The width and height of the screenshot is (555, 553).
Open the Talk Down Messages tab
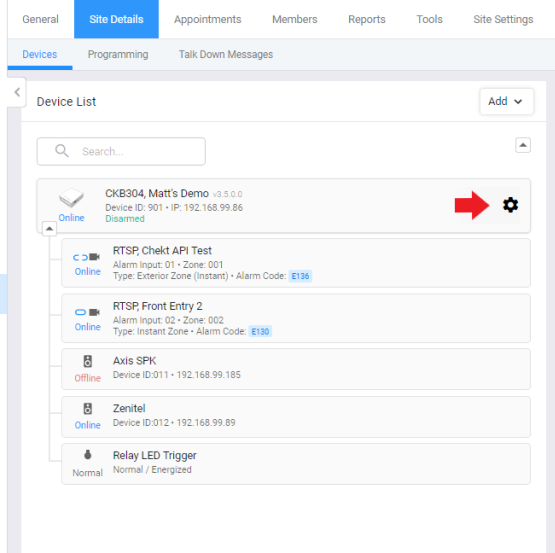pyautogui.click(x=226, y=55)
